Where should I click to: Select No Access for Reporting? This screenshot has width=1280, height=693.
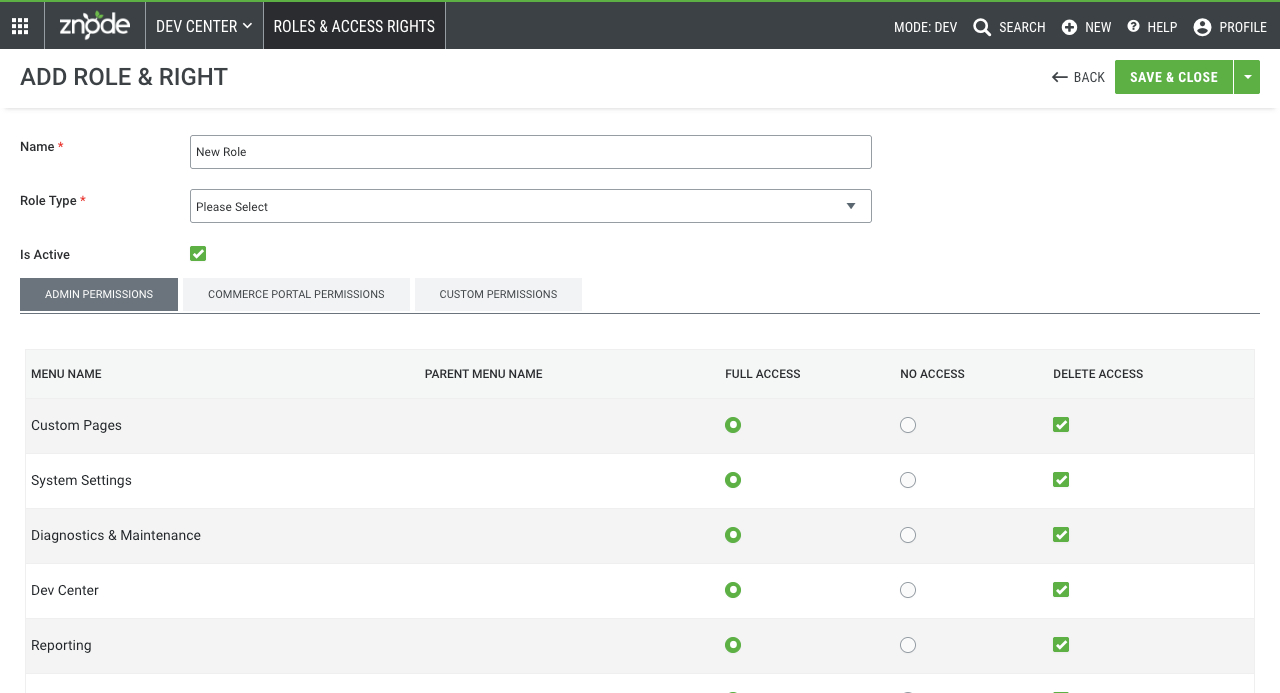click(908, 645)
